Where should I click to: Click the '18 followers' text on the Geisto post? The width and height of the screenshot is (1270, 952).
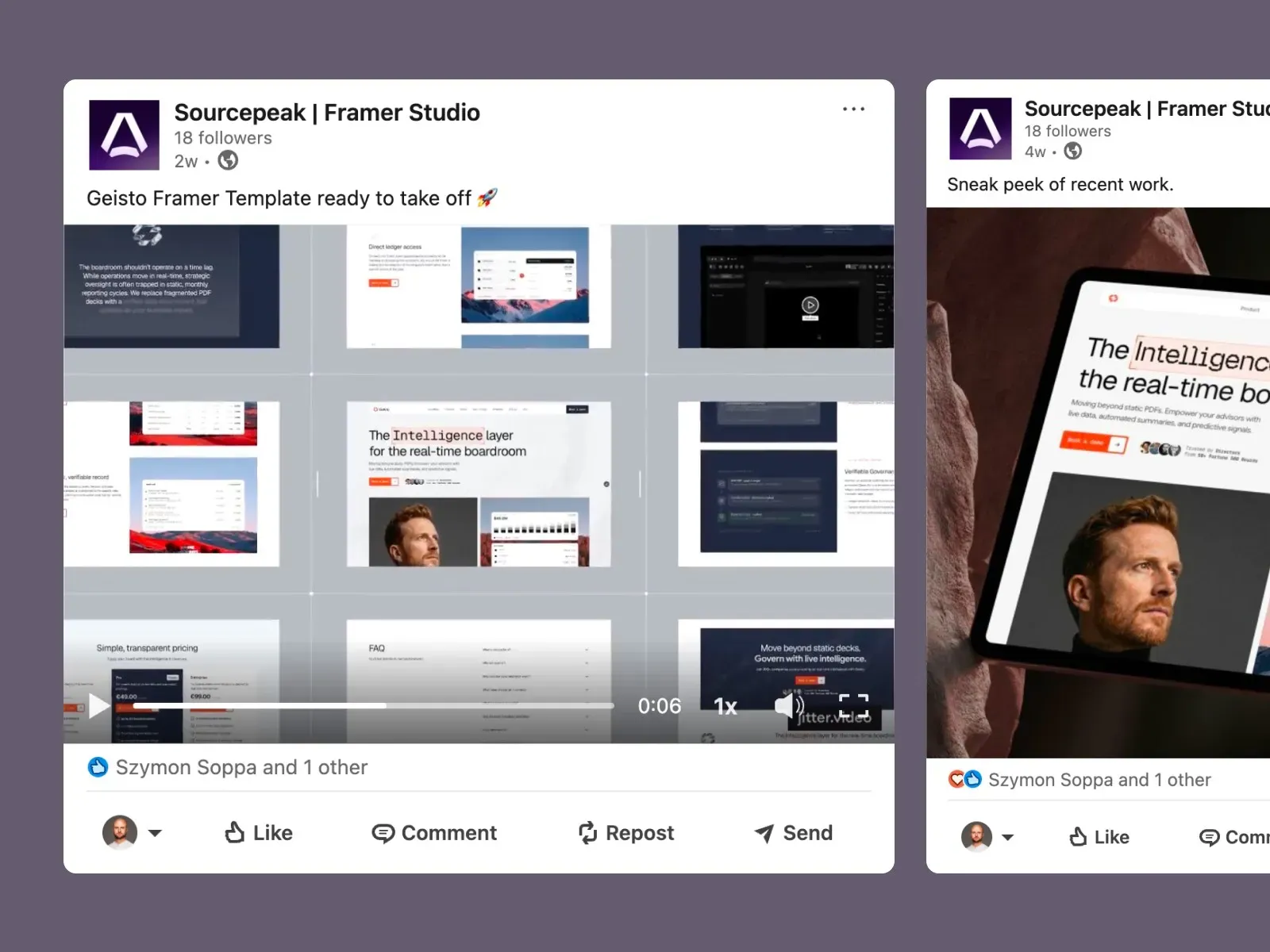click(223, 138)
